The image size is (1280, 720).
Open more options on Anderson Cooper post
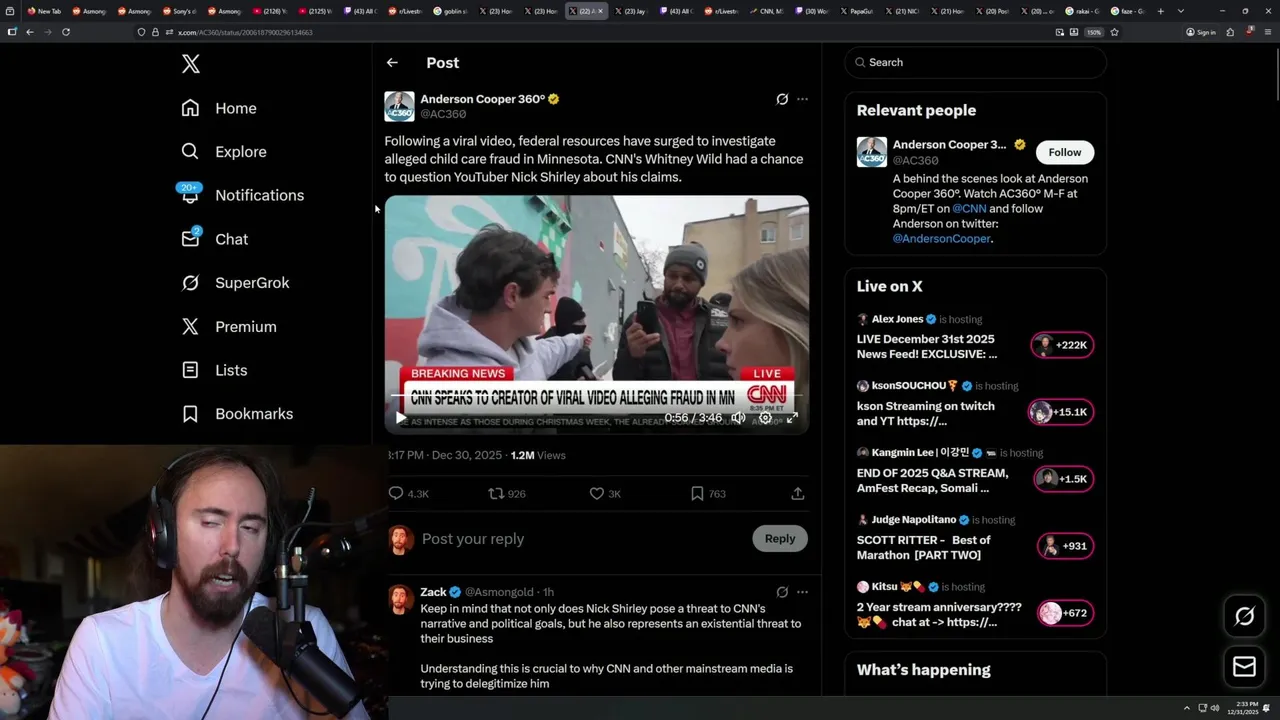(x=802, y=99)
